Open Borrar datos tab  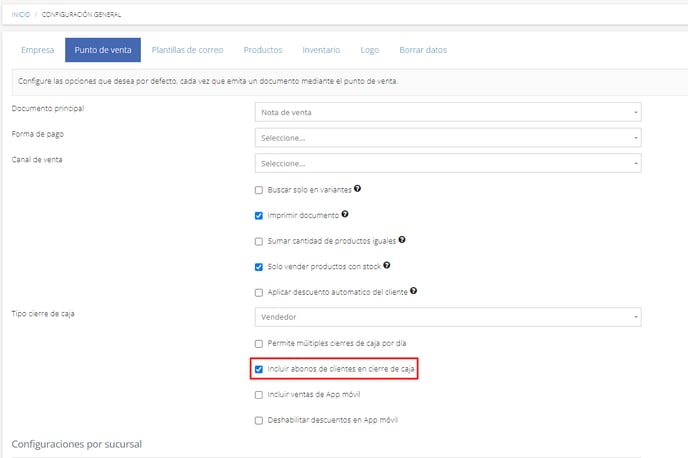coord(423,50)
